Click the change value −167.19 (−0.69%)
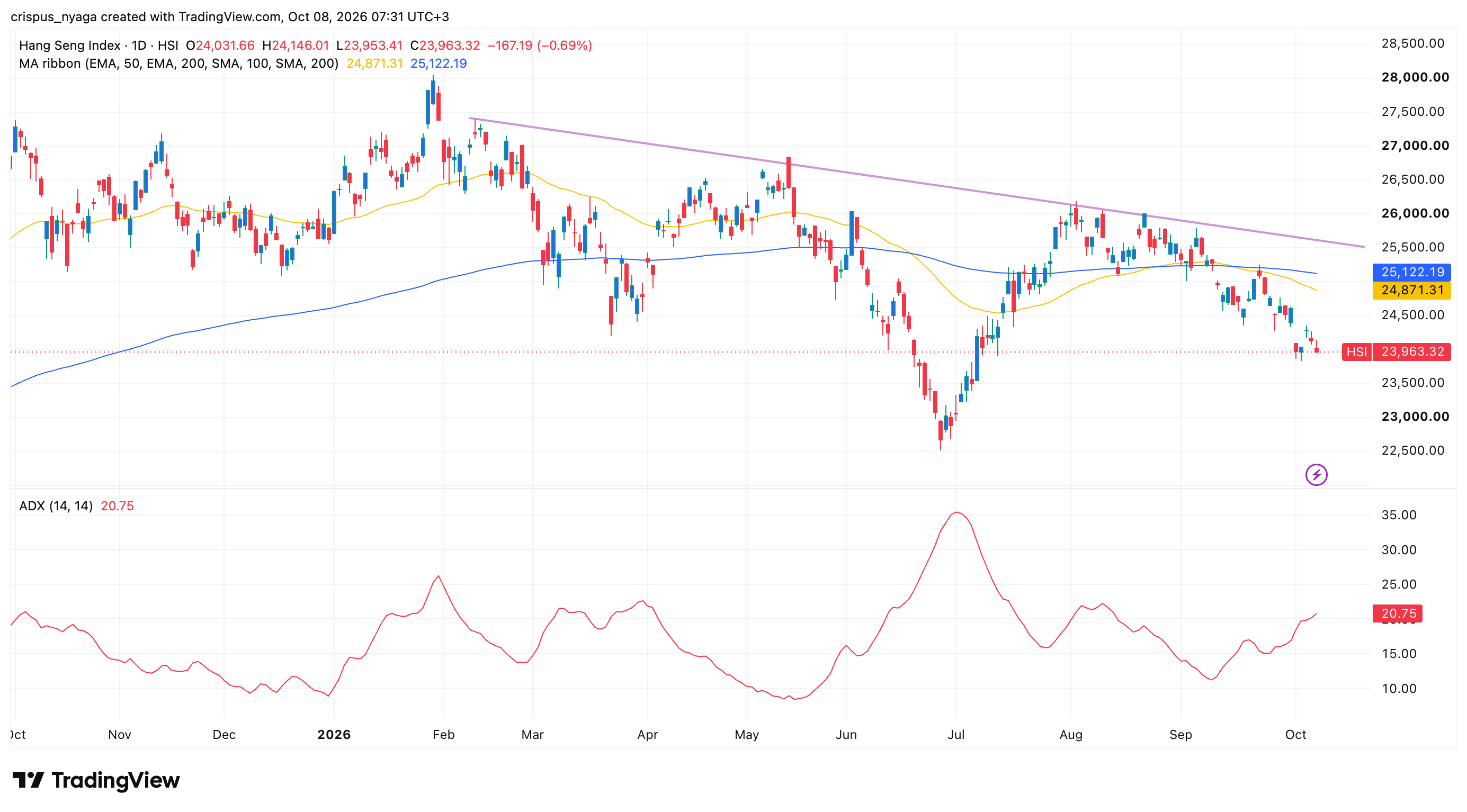Screen dimensions: 1467x812 coord(540,45)
